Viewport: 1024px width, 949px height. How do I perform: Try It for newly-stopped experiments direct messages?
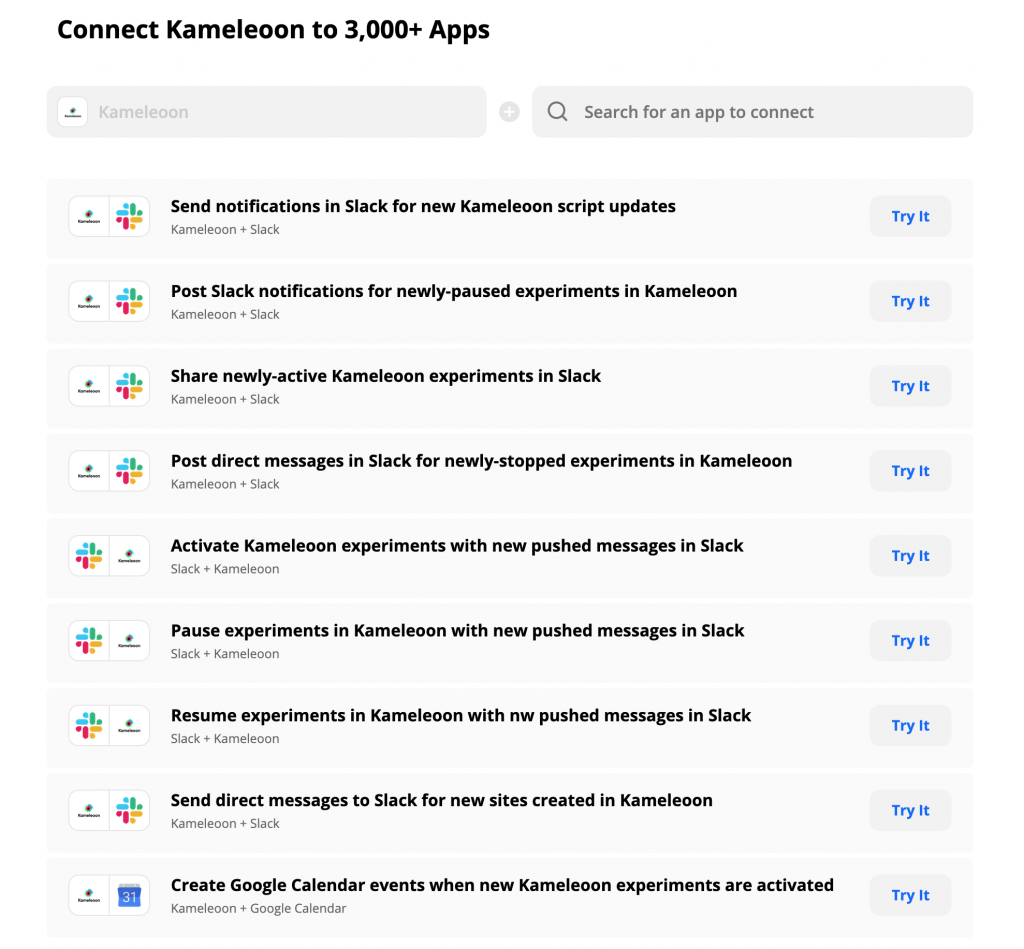pyautogui.click(x=910, y=471)
